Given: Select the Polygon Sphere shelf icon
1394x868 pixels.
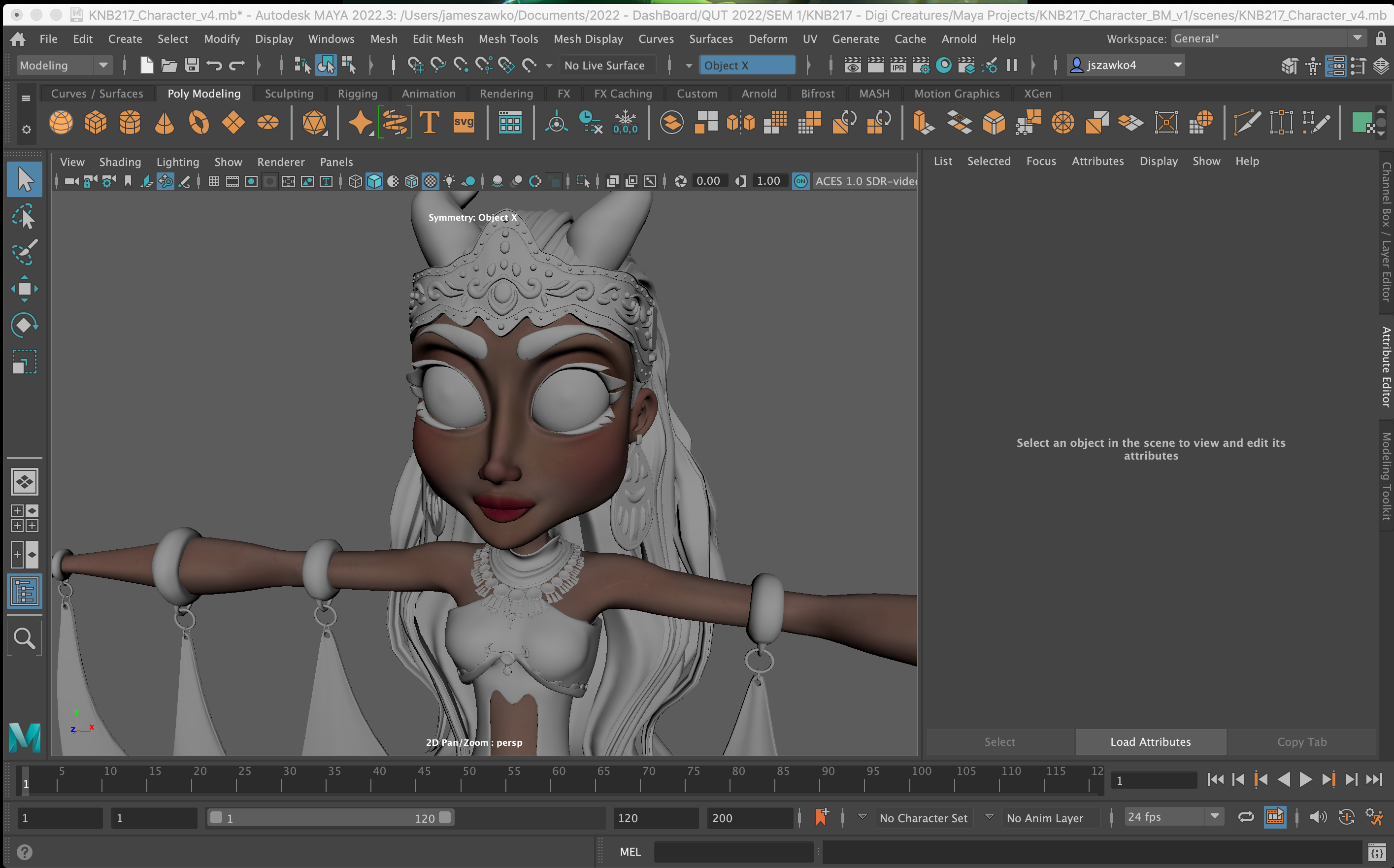Looking at the screenshot, I should (x=61, y=122).
